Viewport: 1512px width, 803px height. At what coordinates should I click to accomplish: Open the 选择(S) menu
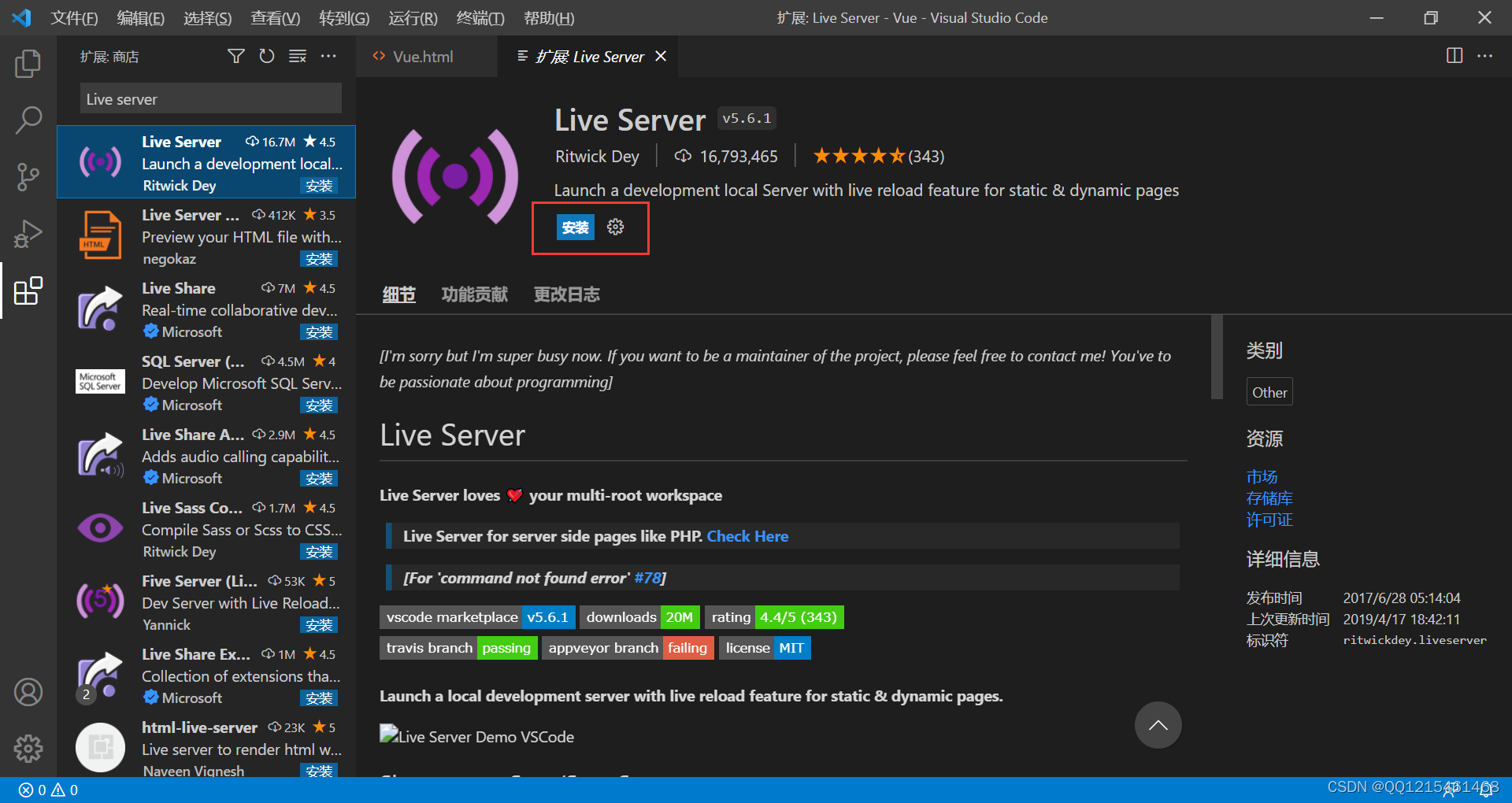click(207, 17)
